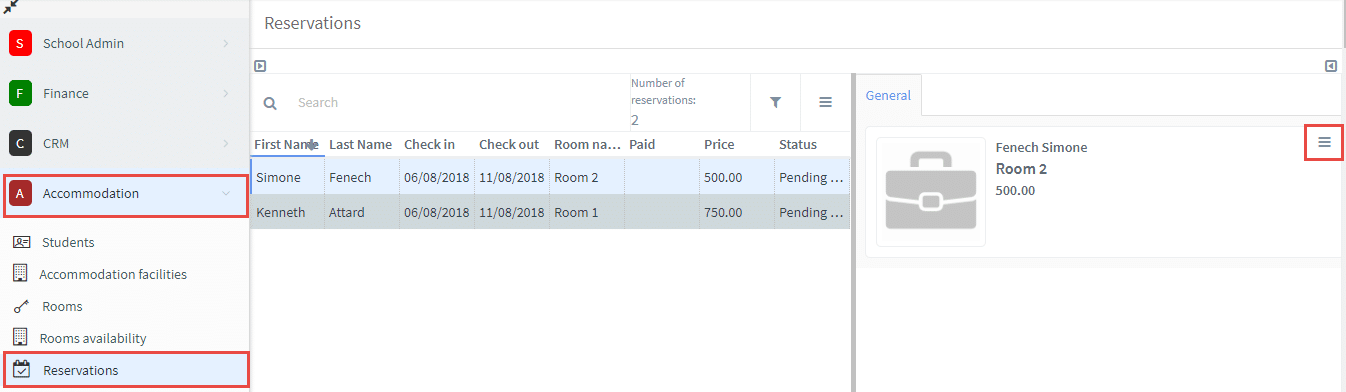
Task: Click Simone's 06/08/2018 check in cell
Action: [x=437, y=178]
